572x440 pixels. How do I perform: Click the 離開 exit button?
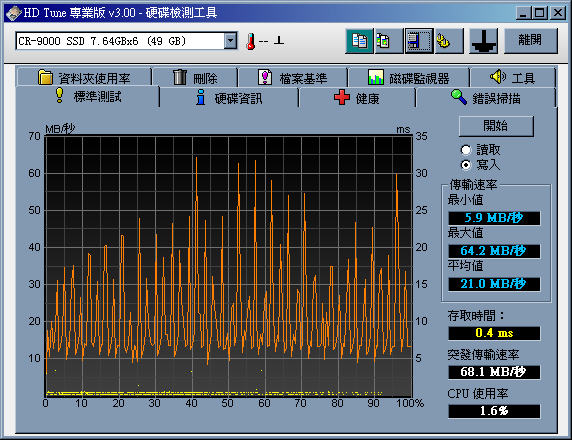[x=530, y=40]
